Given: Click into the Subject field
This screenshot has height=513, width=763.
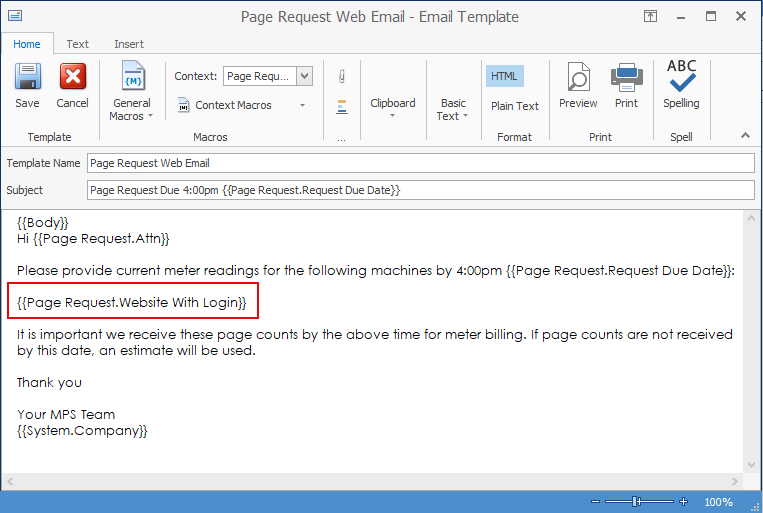Looking at the screenshot, I should tap(421, 190).
